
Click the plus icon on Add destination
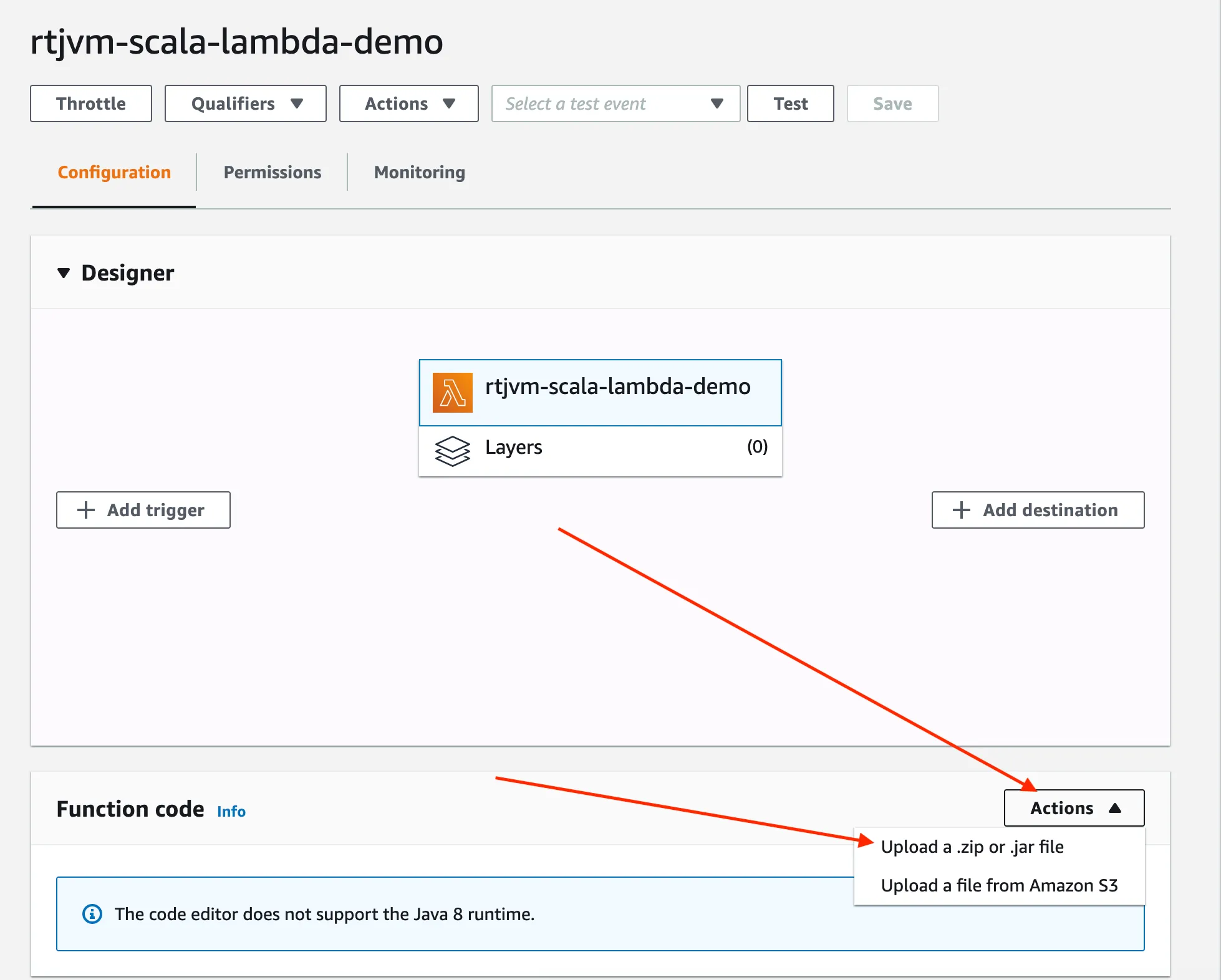pos(960,510)
